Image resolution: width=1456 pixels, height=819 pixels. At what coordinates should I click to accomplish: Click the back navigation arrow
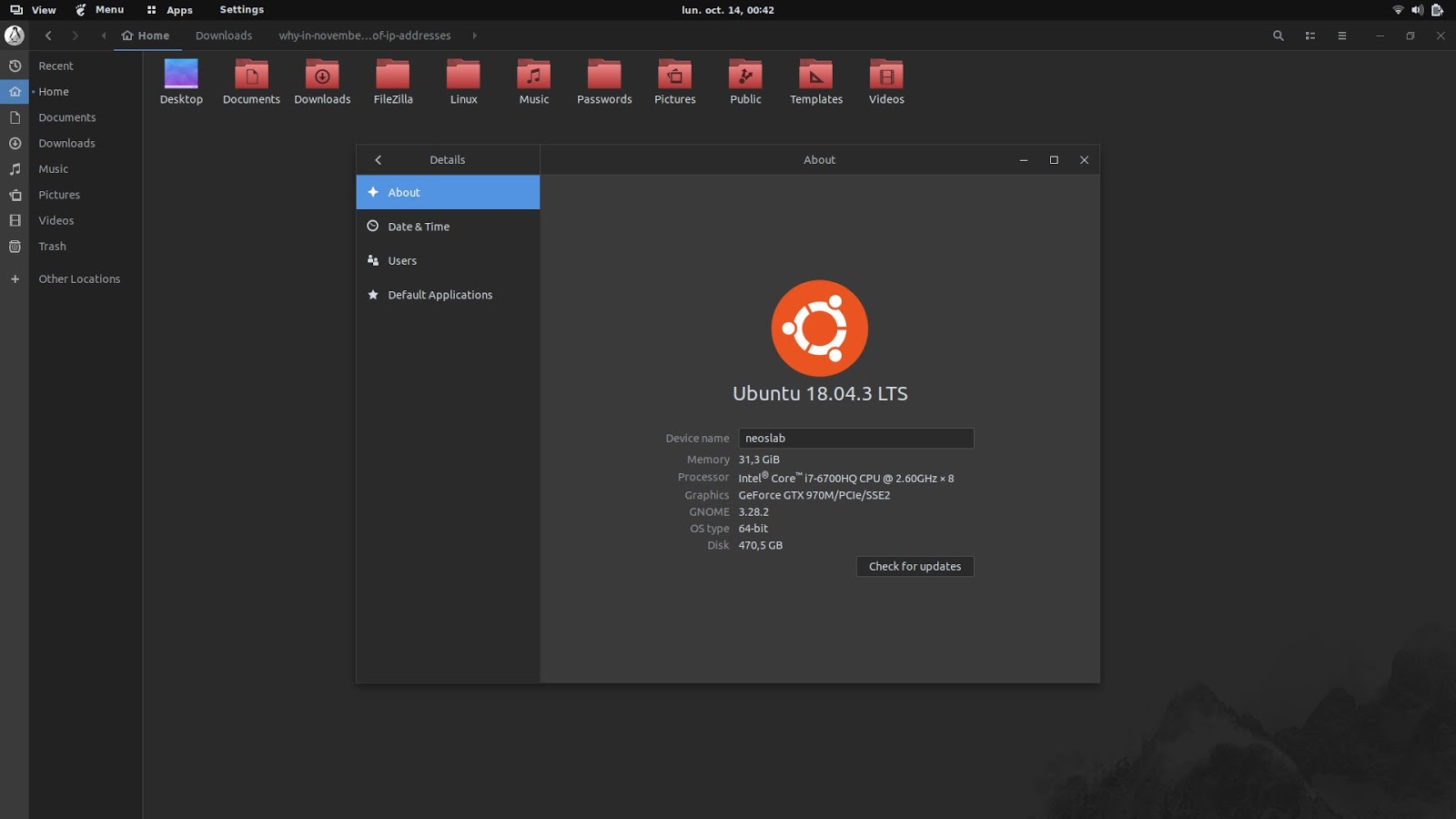point(48,35)
